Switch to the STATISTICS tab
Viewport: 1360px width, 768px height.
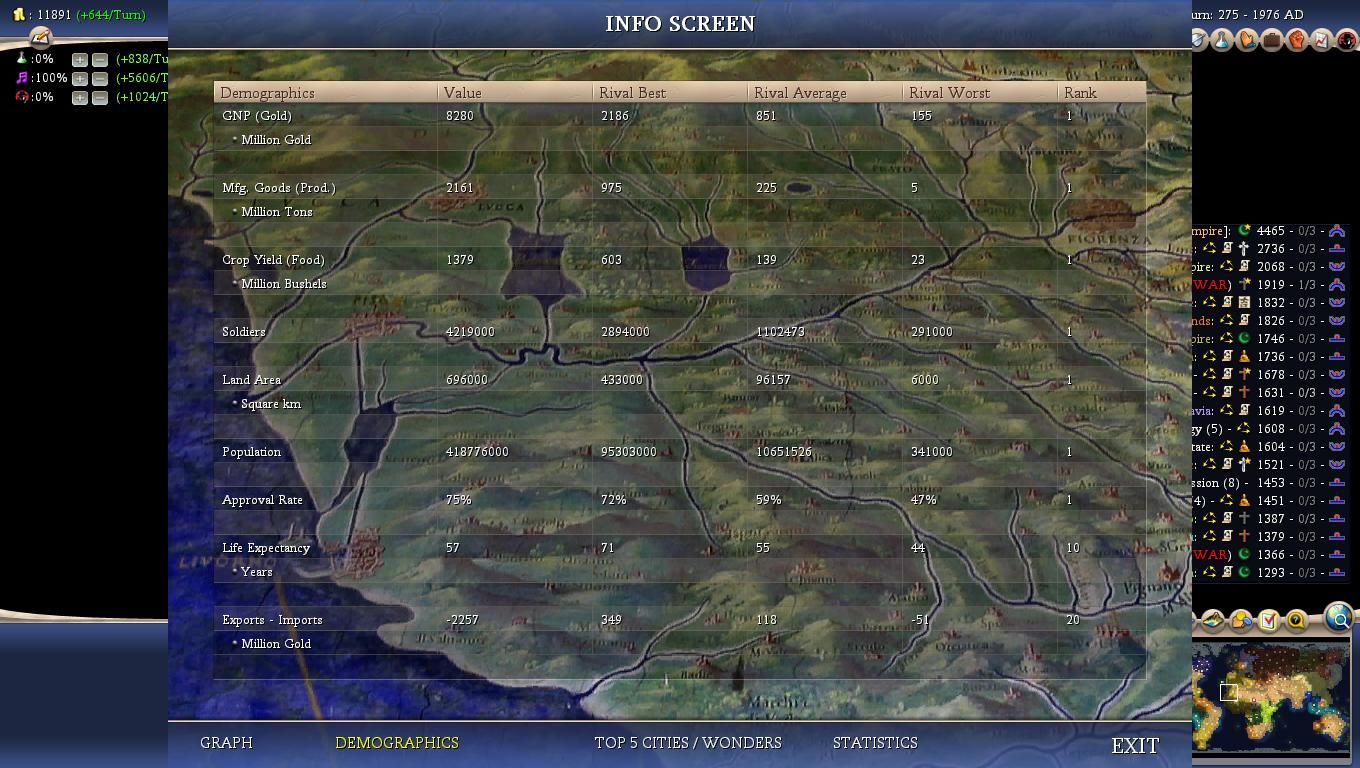(x=875, y=743)
